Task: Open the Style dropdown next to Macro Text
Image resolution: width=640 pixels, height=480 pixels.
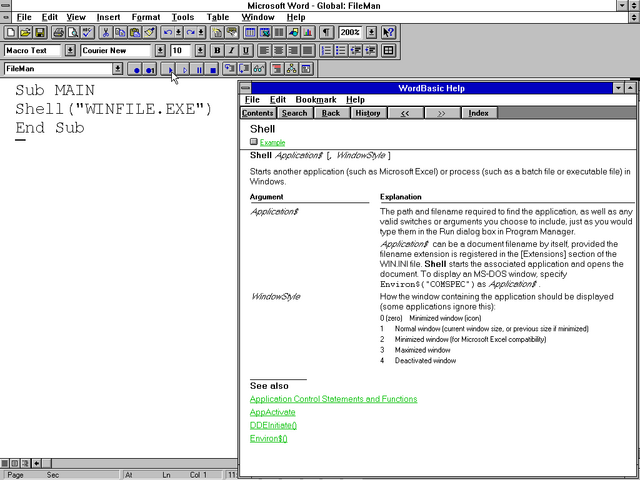Action: pos(70,51)
